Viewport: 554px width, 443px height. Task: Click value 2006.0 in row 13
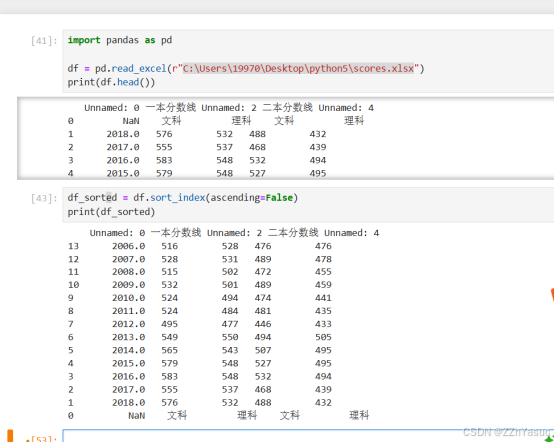[x=129, y=246]
